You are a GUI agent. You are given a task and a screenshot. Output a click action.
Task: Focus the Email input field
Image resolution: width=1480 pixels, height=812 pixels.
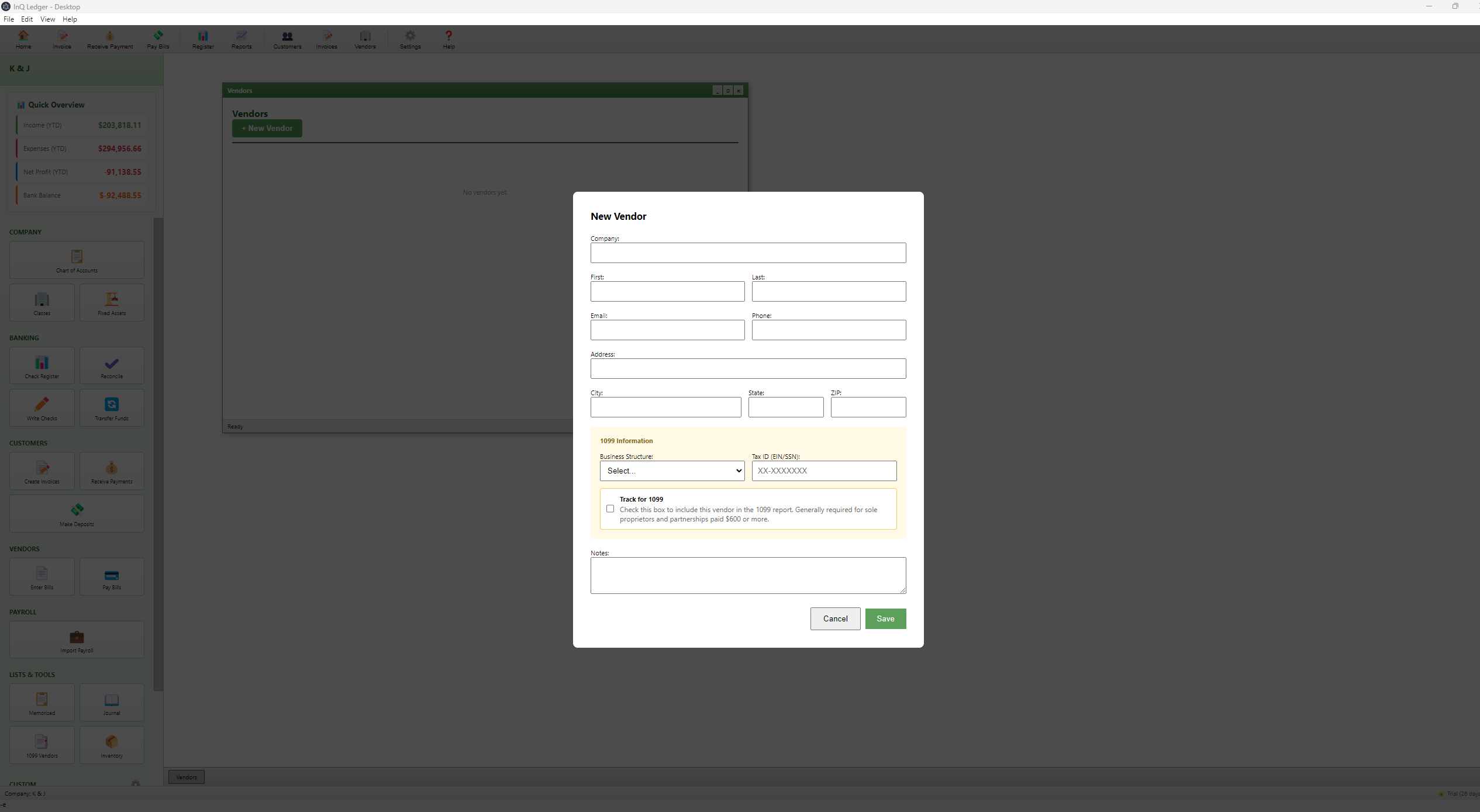tap(667, 330)
